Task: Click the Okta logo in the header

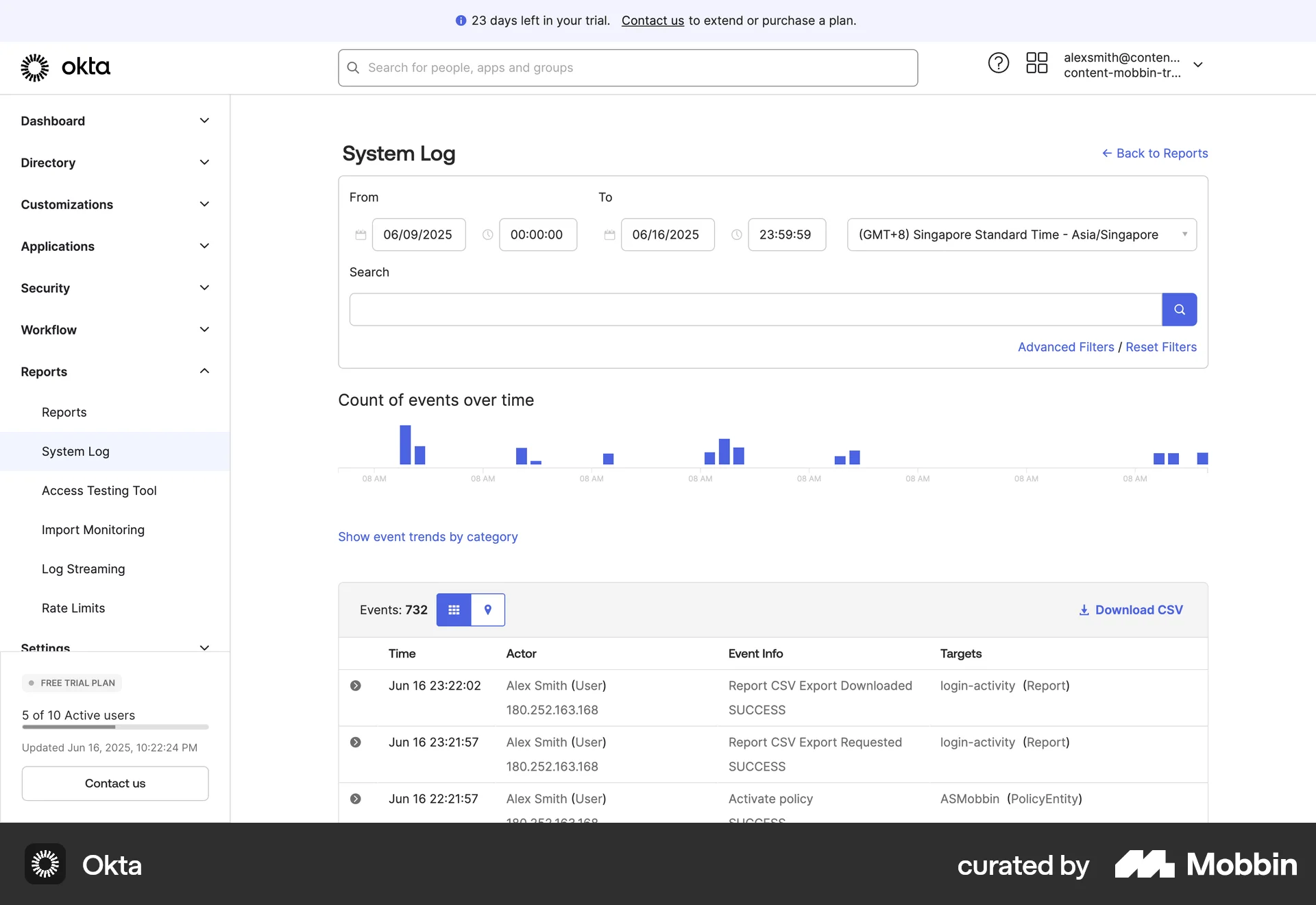Action: [65, 67]
